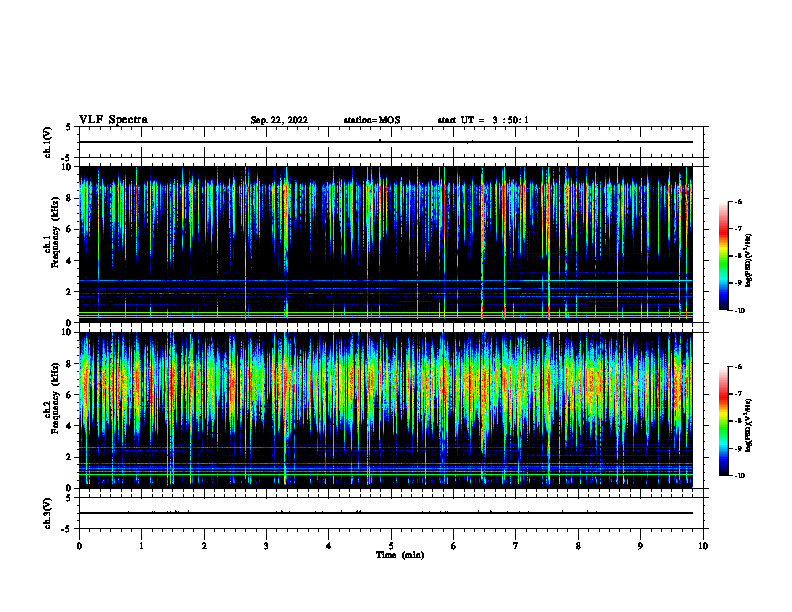Image resolution: width=792 pixels, height=612 pixels.
Task: Click the 3 tick label on Time axis
Action: (x=266, y=546)
